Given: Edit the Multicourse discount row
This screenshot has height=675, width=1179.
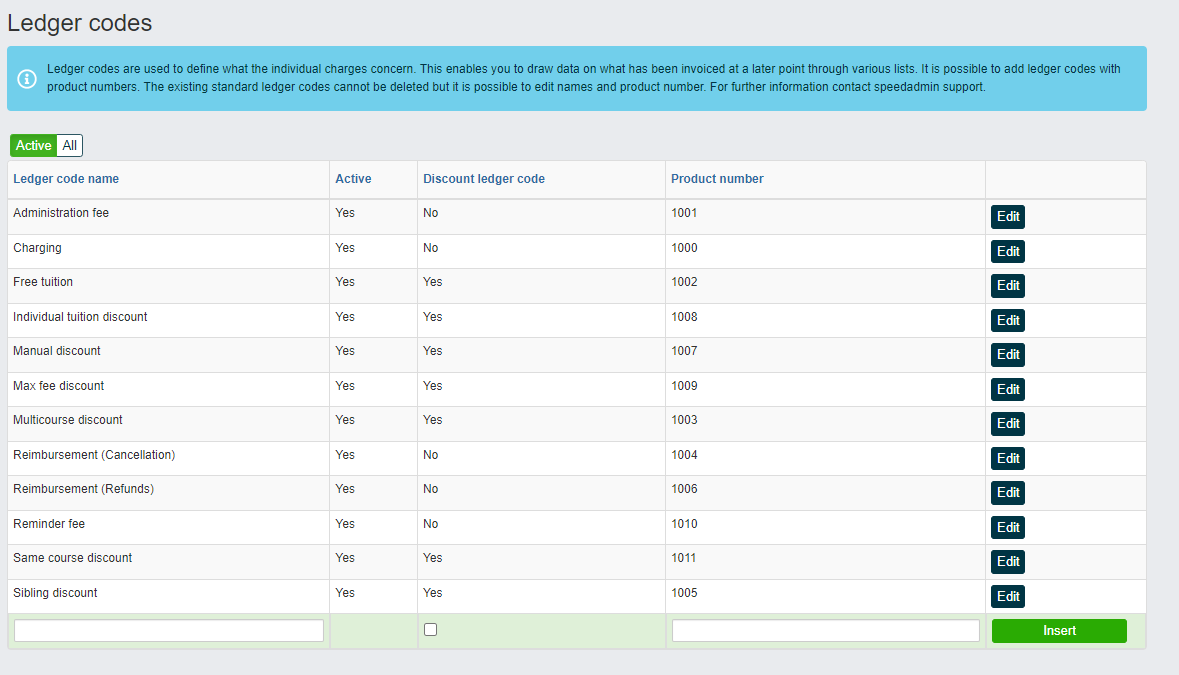Looking at the screenshot, I should click(1008, 423).
